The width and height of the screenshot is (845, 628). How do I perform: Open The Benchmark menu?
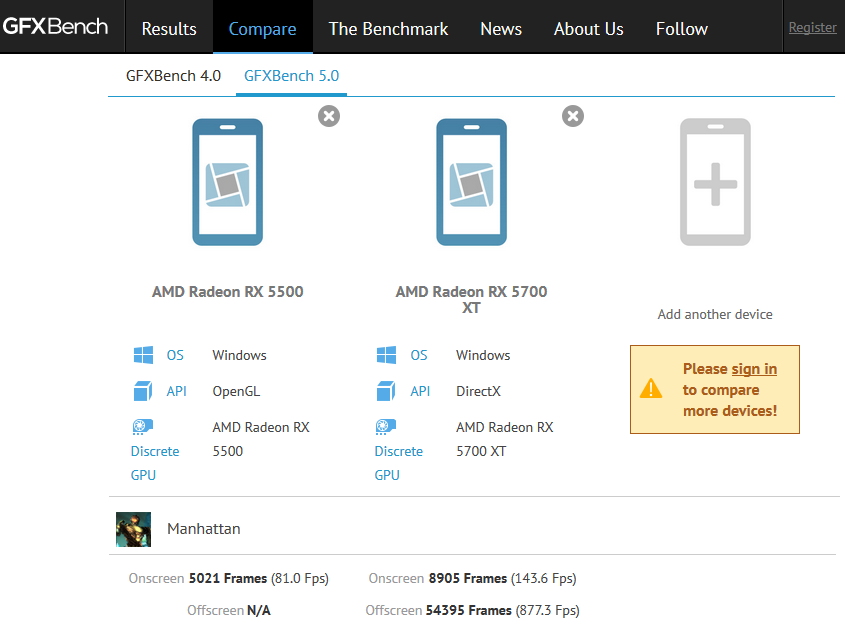point(388,29)
